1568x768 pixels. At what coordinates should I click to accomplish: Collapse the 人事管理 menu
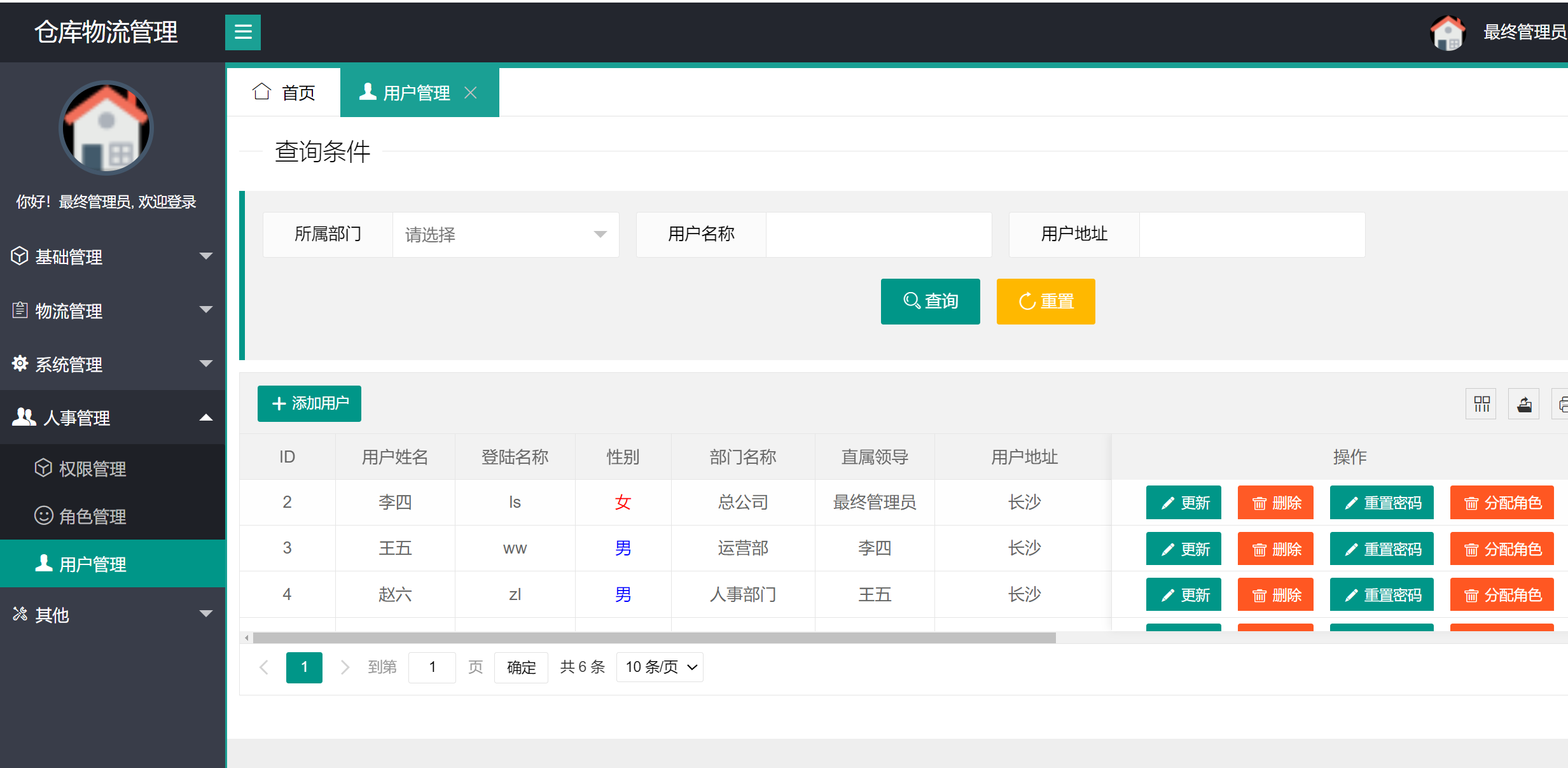click(x=113, y=417)
